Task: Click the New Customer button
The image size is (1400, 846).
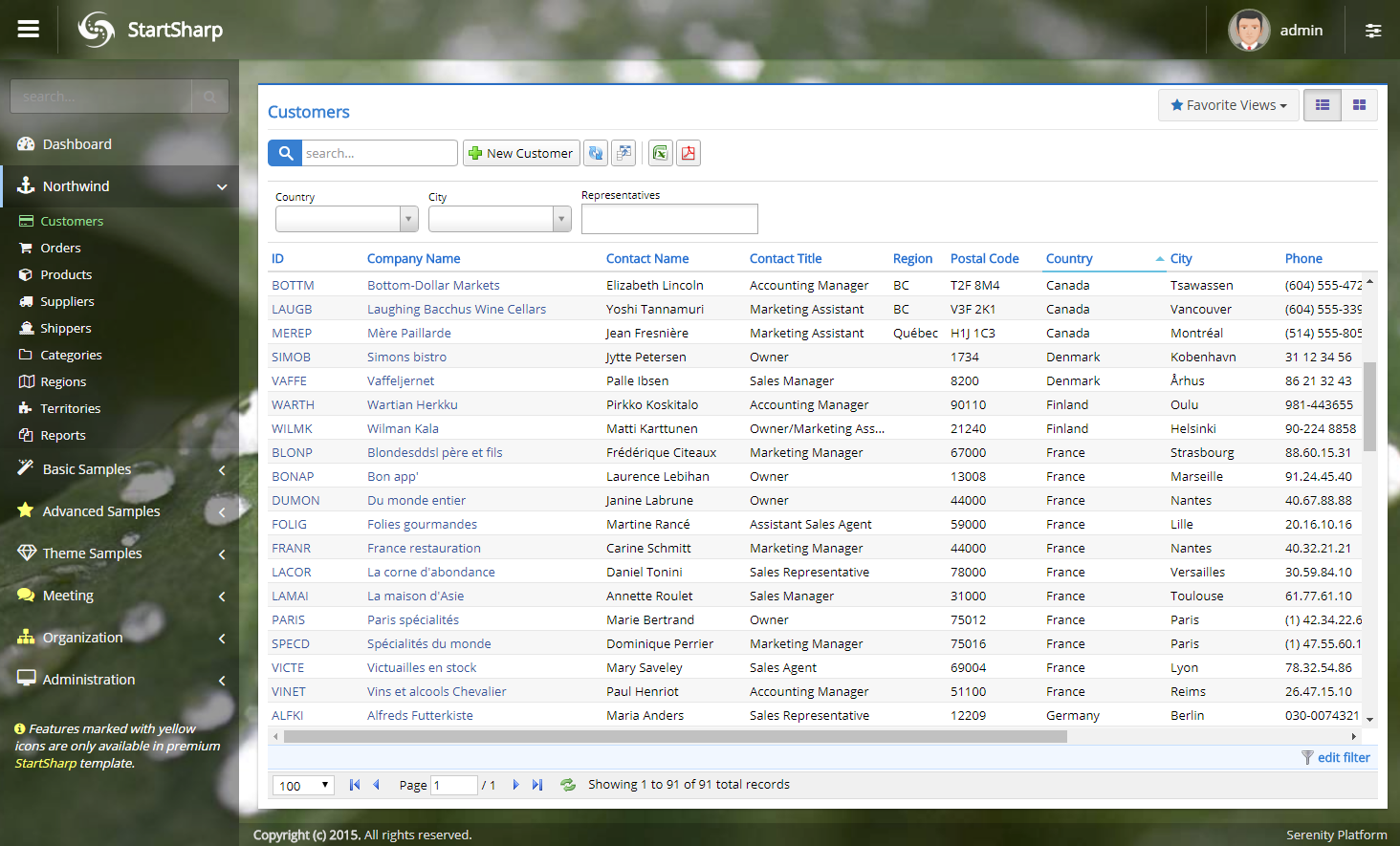Action: (521, 153)
